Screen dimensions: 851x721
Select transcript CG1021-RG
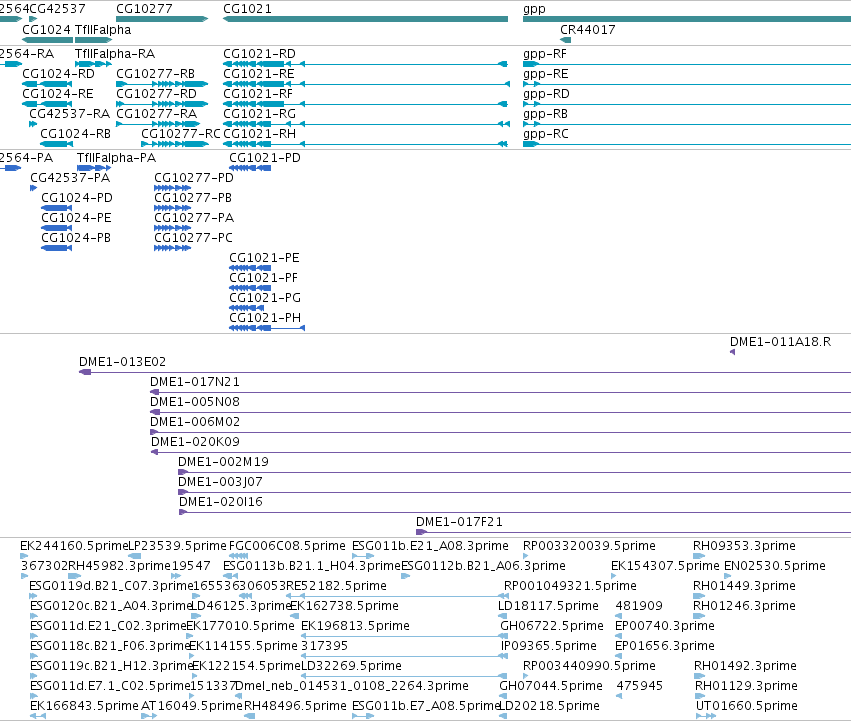click(259, 114)
